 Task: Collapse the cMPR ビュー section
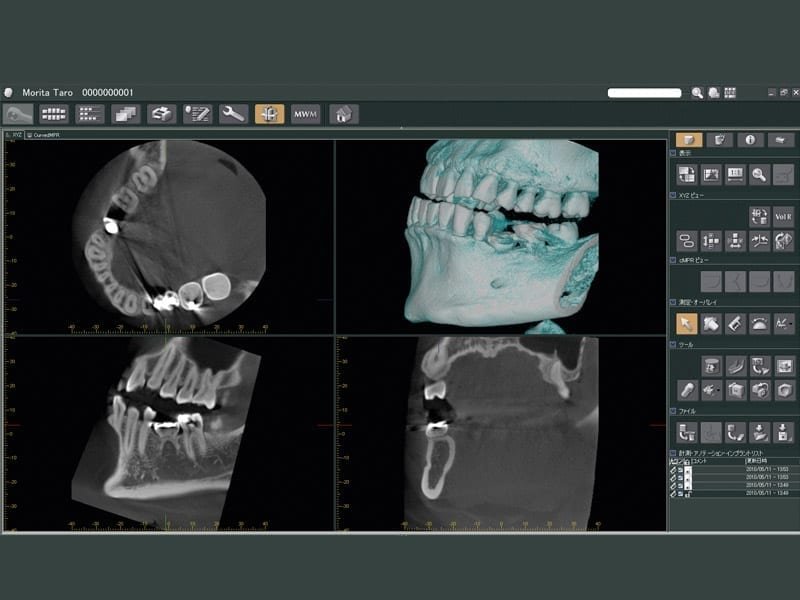point(673,260)
